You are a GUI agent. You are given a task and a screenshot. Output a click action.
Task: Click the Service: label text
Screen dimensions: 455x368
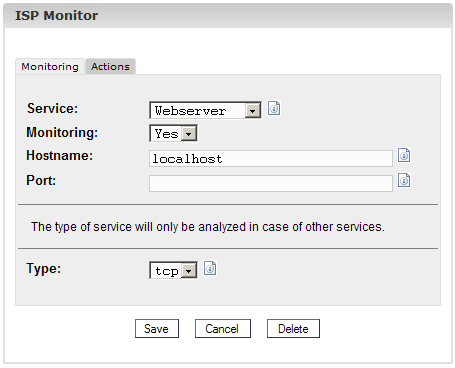52,108
